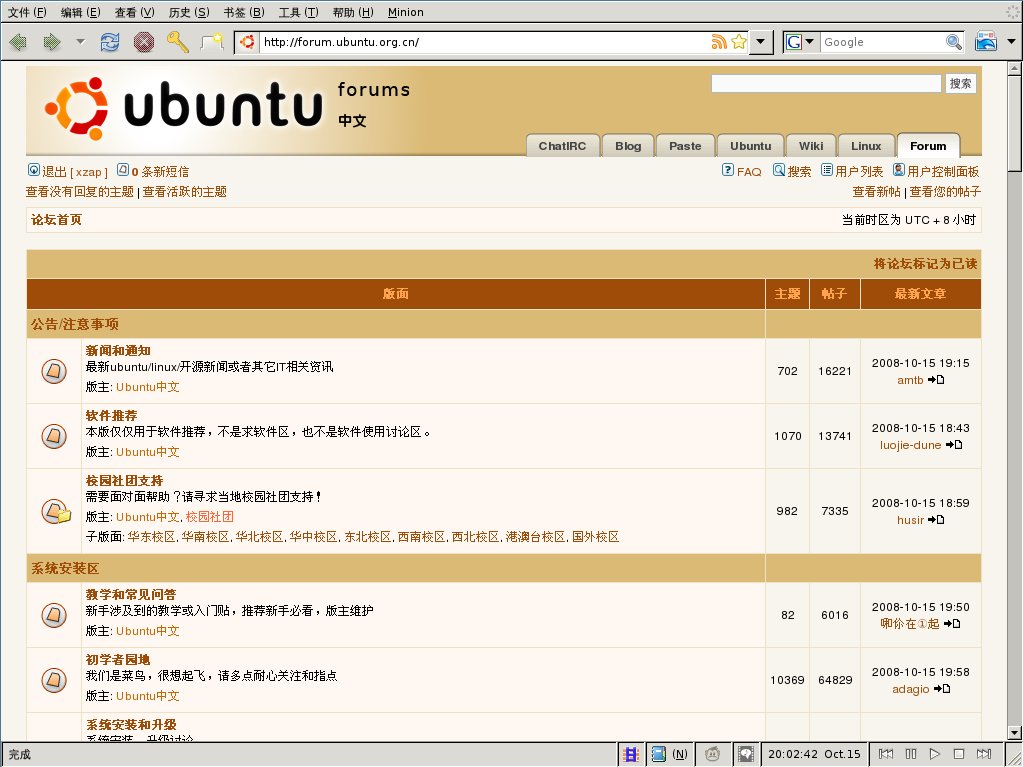The image size is (1023, 767).
Task: Stop playback with the square button
Action: [959, 754]
